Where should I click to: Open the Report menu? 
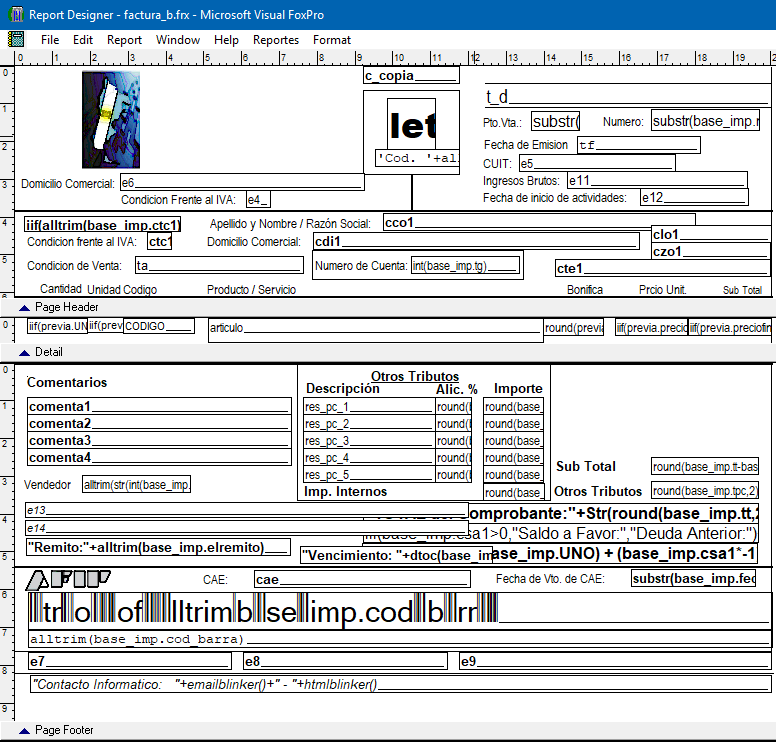124,40
